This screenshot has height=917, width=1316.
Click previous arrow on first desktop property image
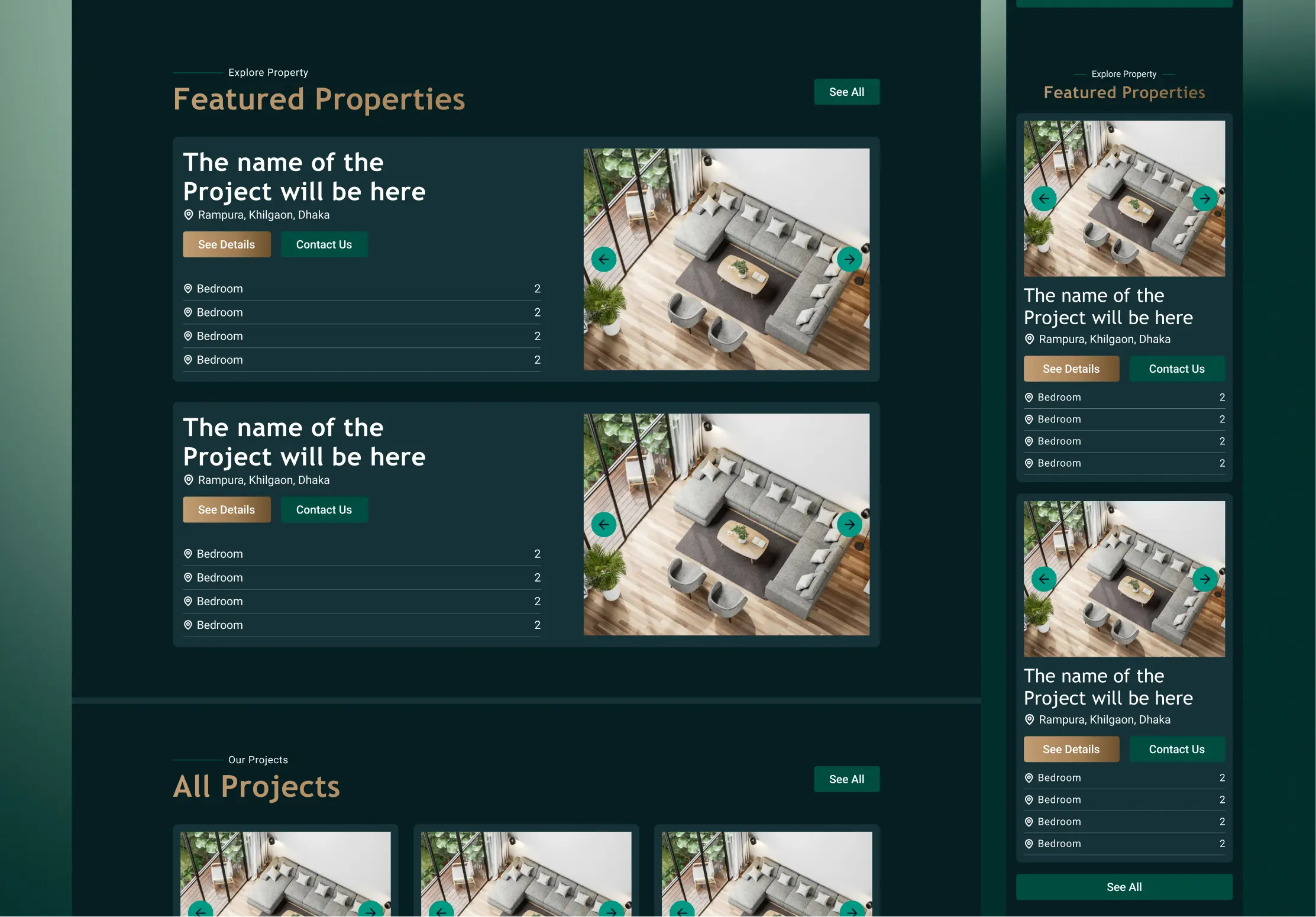click(x=603, y=259)
